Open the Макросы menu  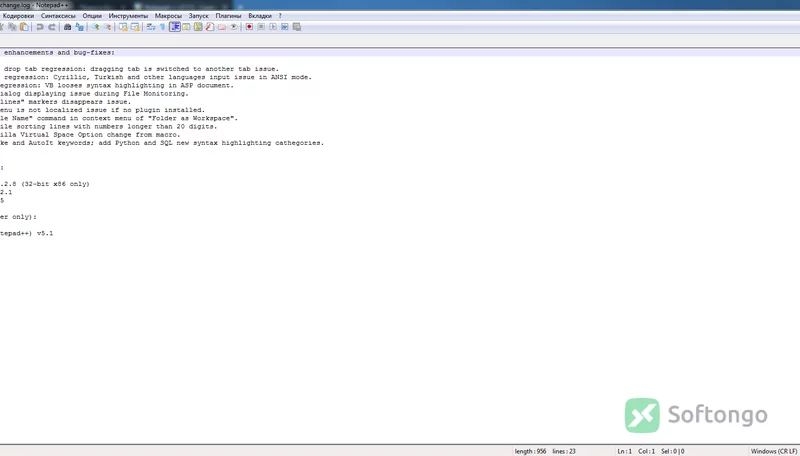168,16
